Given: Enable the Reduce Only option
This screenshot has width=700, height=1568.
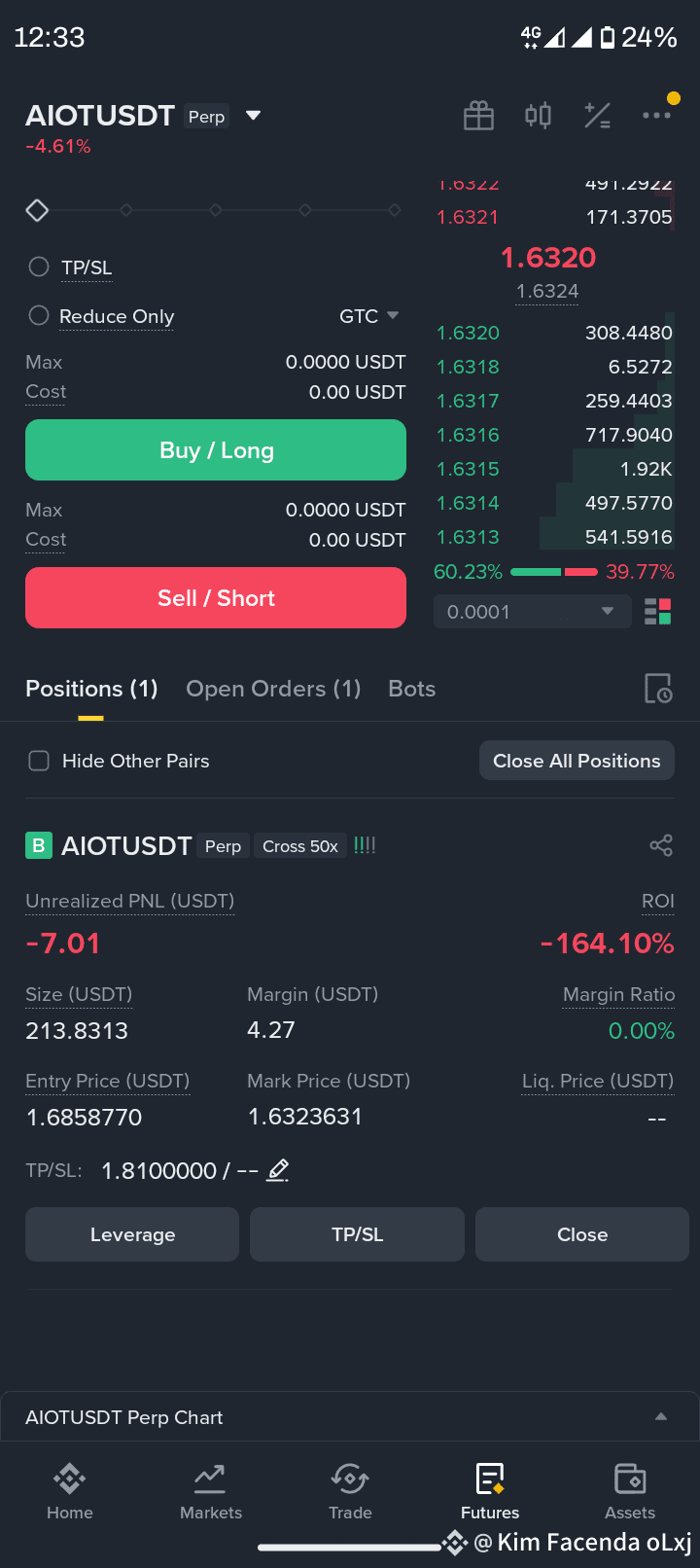Looking at the screenshot, I should [x=39, y=315].
